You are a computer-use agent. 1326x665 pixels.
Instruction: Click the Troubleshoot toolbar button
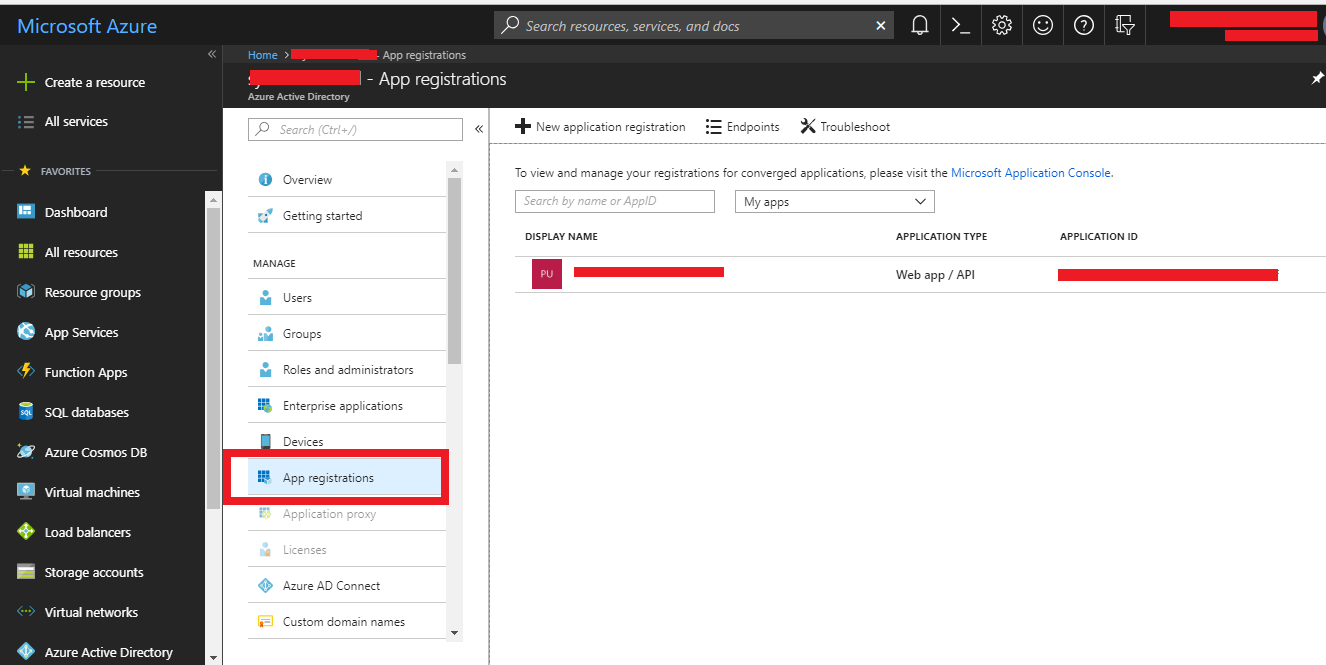[x=845, y=127]
